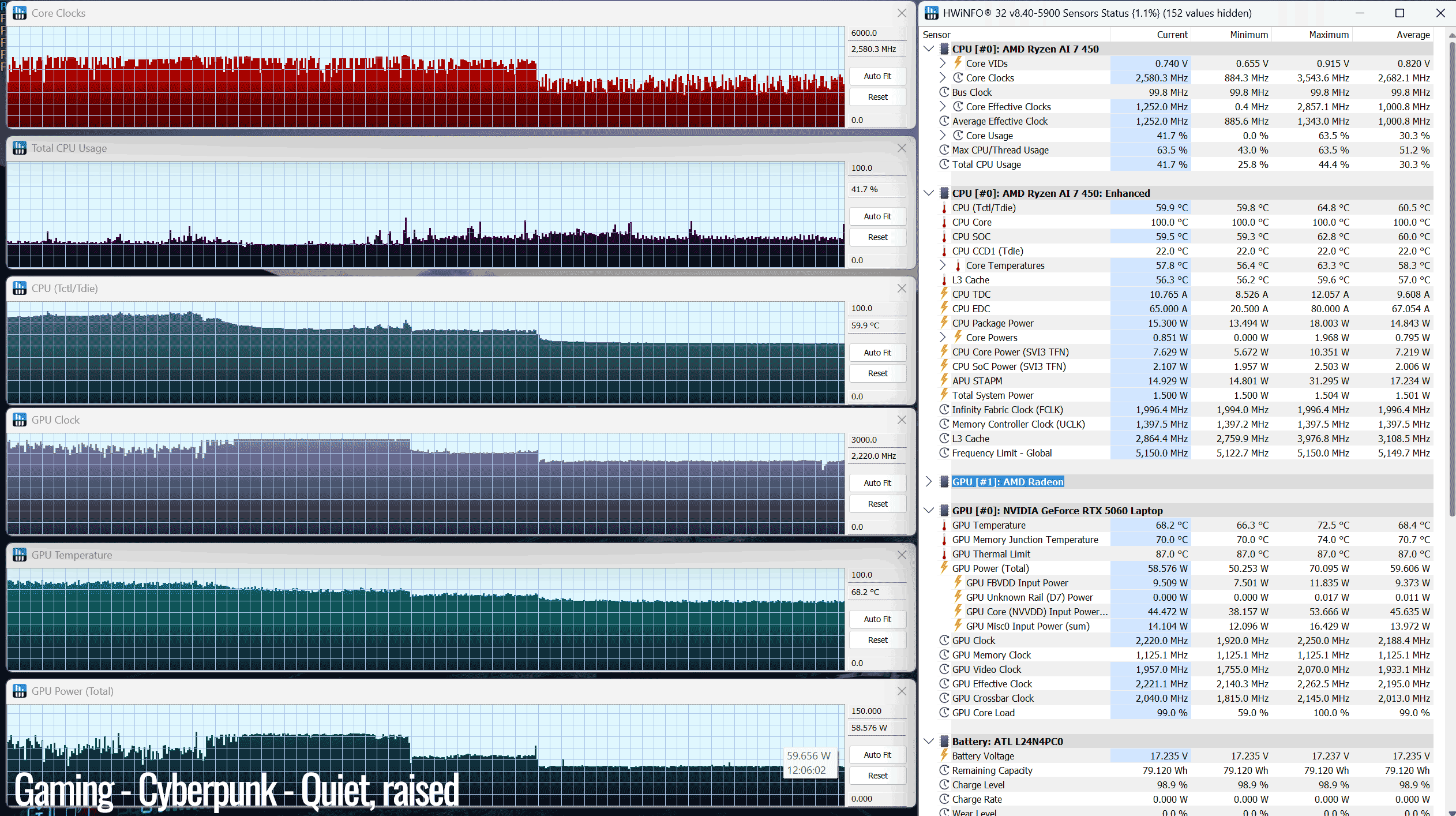The image size is (1456, 816).
Task: Click the battery section icon beside ATL L24N4PC0
Action: point(944,742)
